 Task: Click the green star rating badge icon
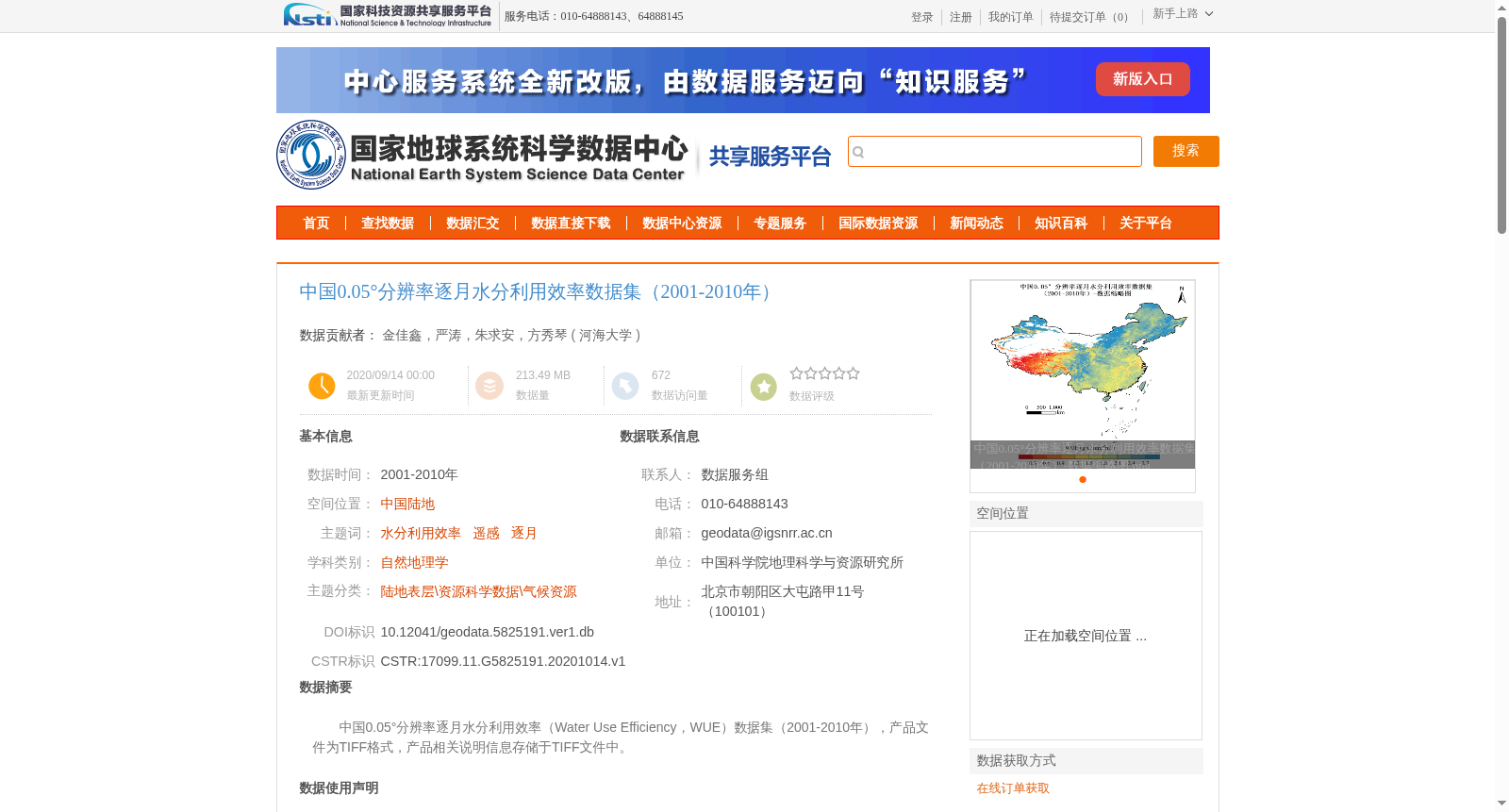[x=764, y=387]
